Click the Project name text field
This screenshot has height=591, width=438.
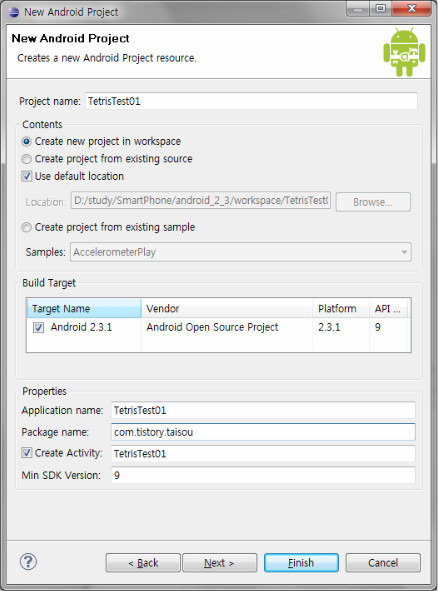[251, 101]
